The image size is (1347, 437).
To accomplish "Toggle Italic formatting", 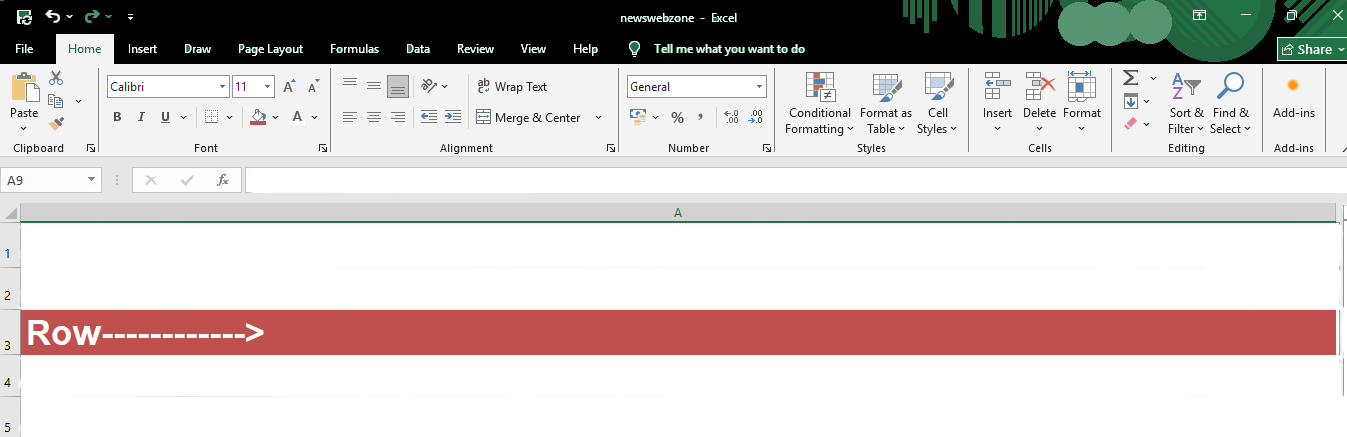I will 141,118.
